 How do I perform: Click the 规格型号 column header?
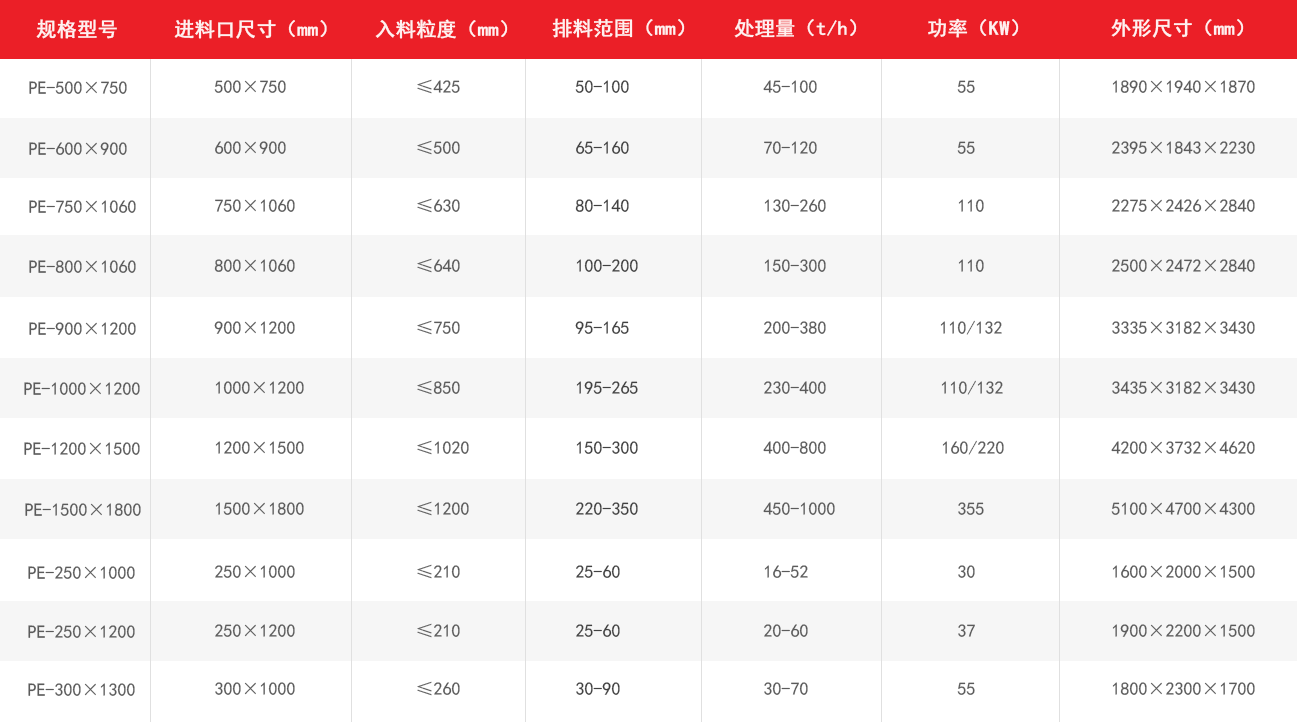(76, 29)
